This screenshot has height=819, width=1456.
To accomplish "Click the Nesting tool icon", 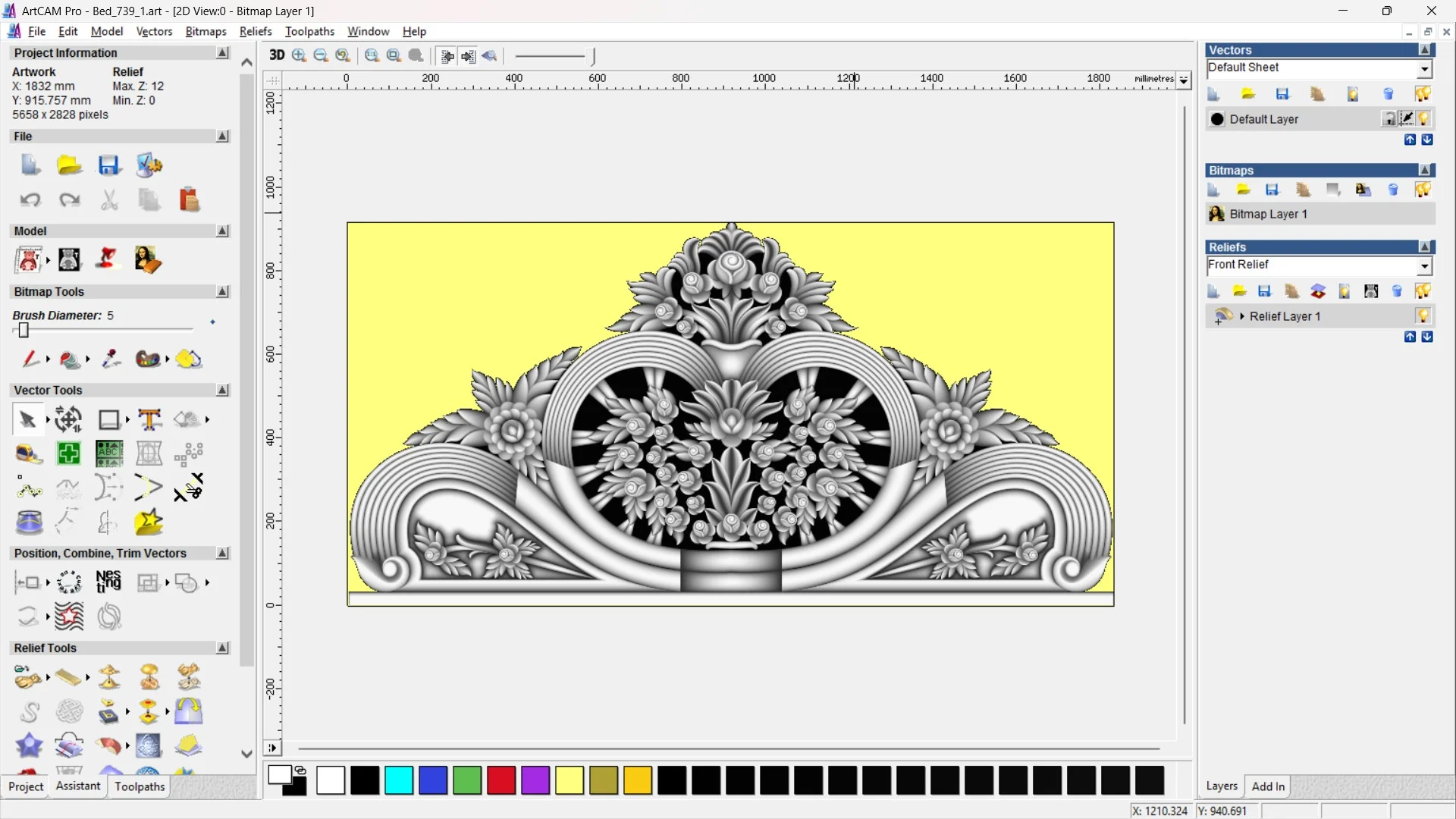I will 108,582.
